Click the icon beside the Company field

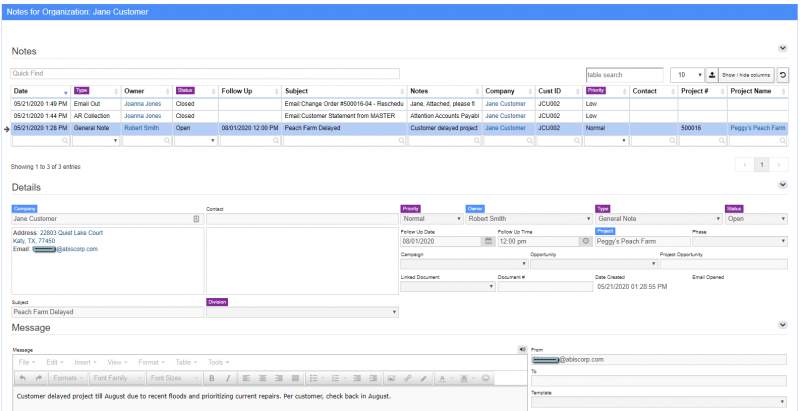pos(196,218)
